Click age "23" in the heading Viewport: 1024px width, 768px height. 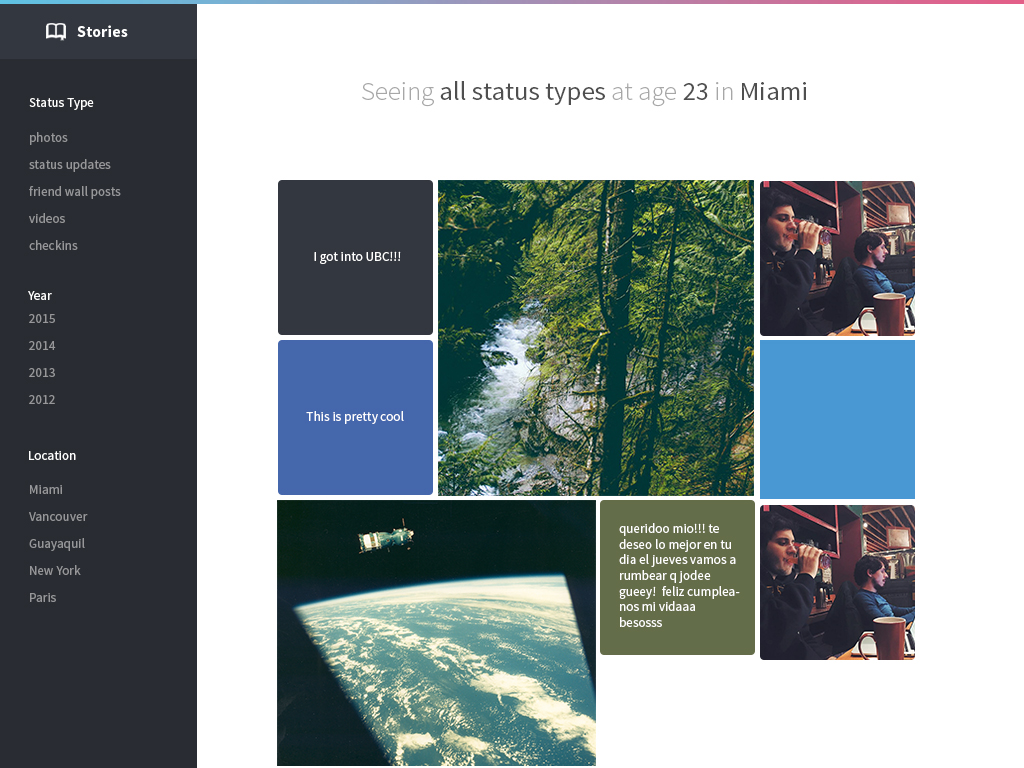pos(696,92)
